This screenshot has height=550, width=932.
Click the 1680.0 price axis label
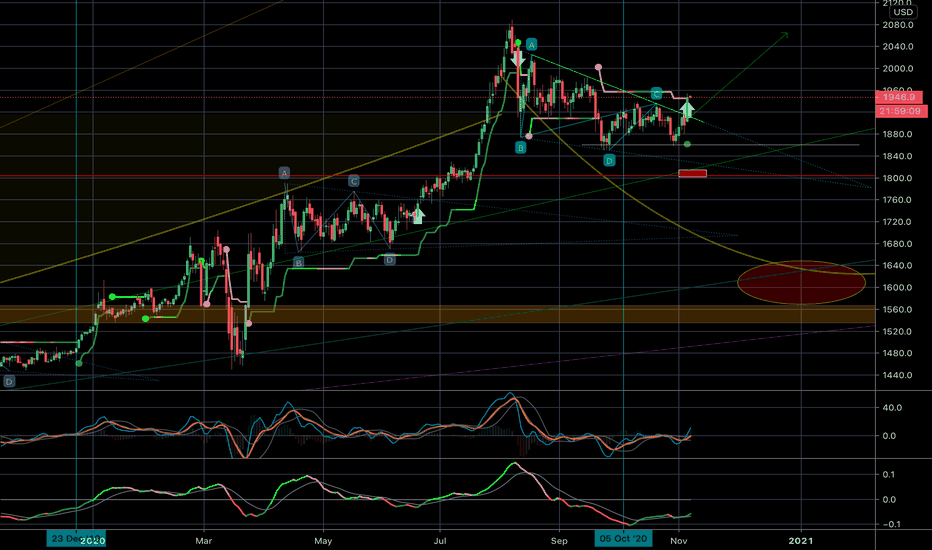[x=898, y=244]
